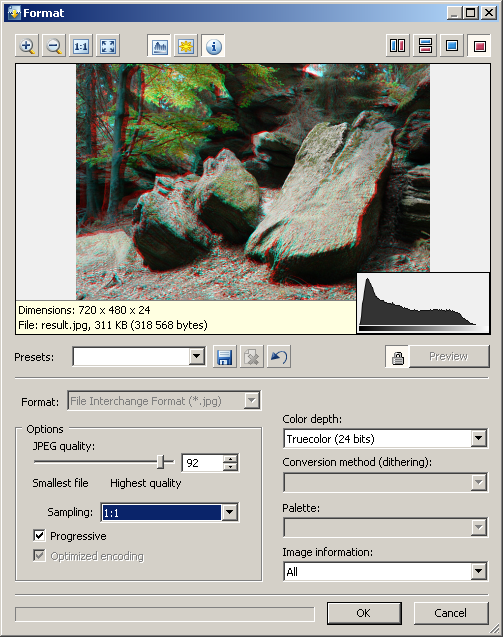
Task: Open the Color depth Truecolor dropdown
Action: coord(385,438)
